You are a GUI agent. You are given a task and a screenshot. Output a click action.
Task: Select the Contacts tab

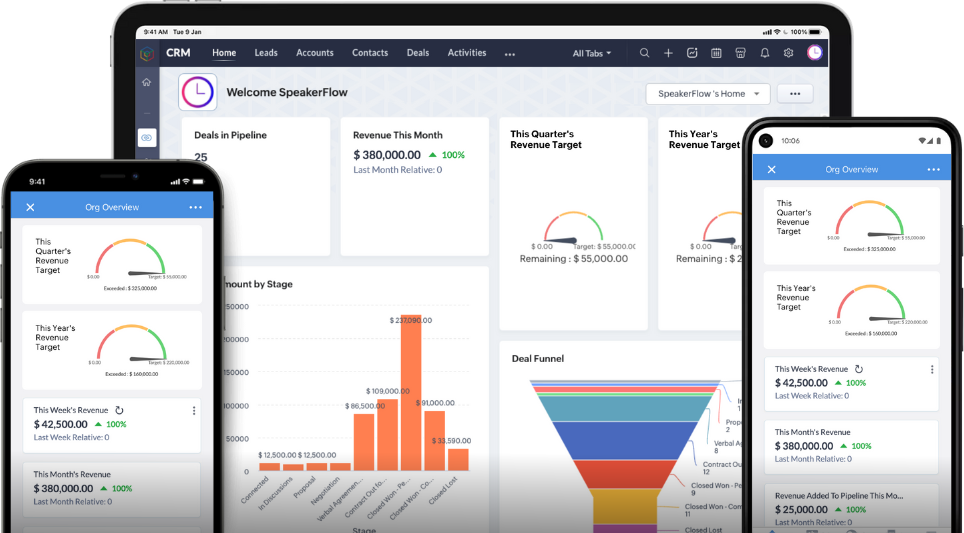(370, 53)
